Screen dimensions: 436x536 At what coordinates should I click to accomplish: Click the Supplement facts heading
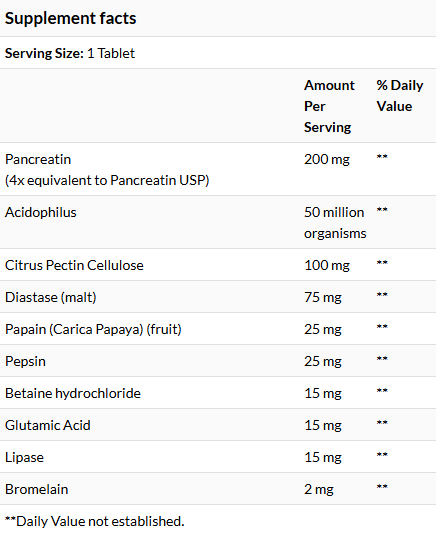[x=70, y=18]
